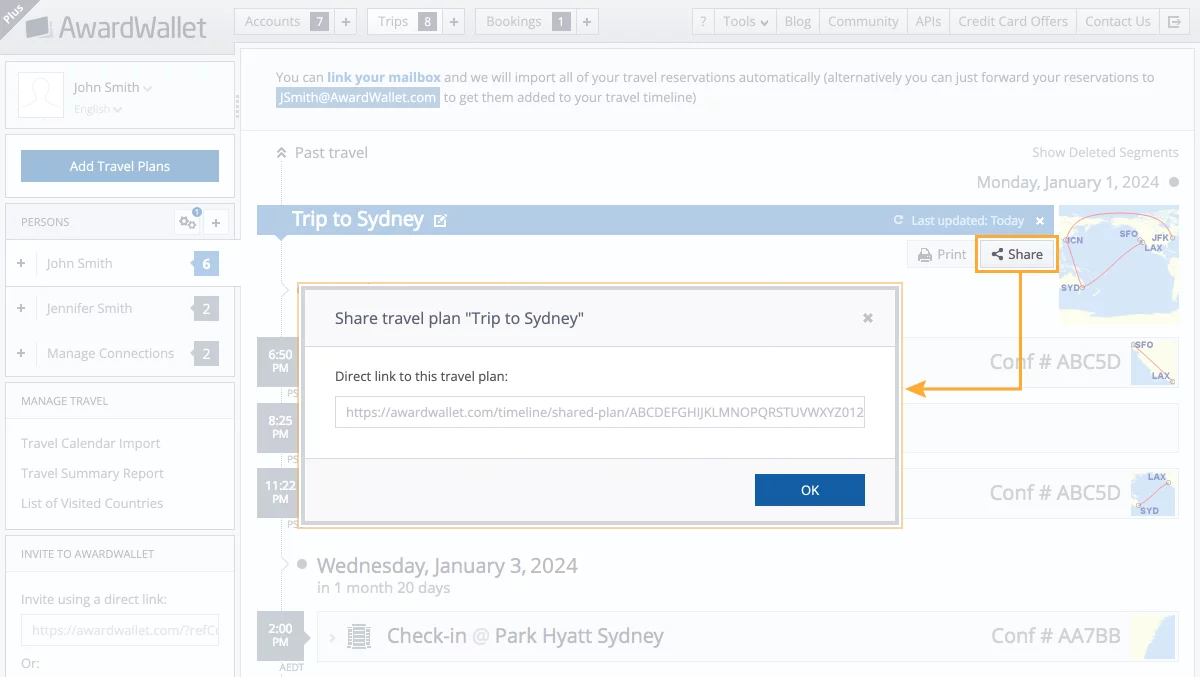Open the Community menu item
The height and width of the screenshot is (677, 1200).
click(x=863, y=21)
